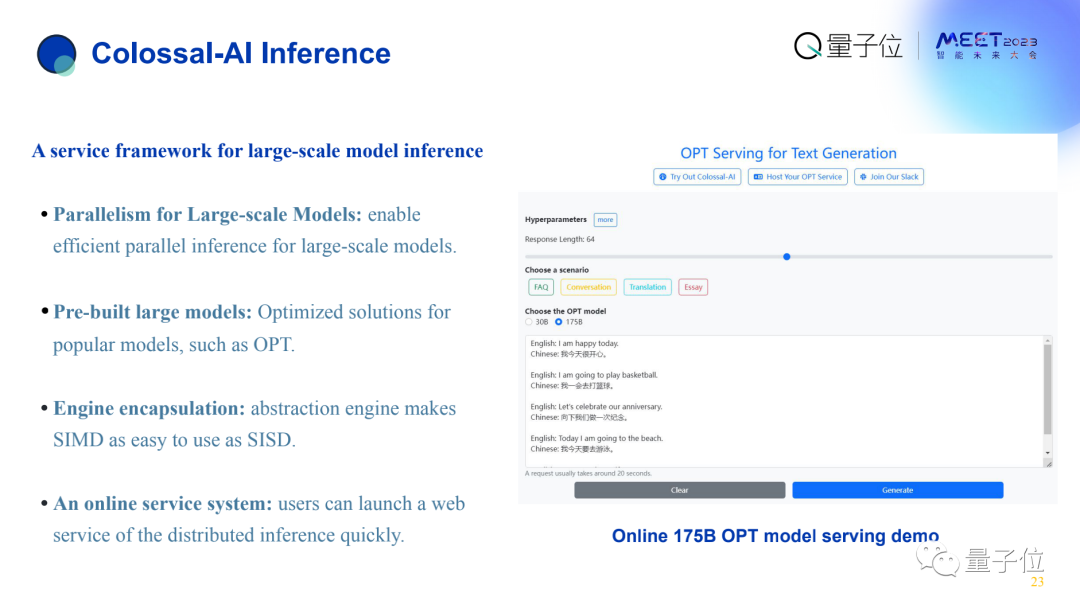Click 'Parallelism for Large-scale Models:' bullet heading

207,214
